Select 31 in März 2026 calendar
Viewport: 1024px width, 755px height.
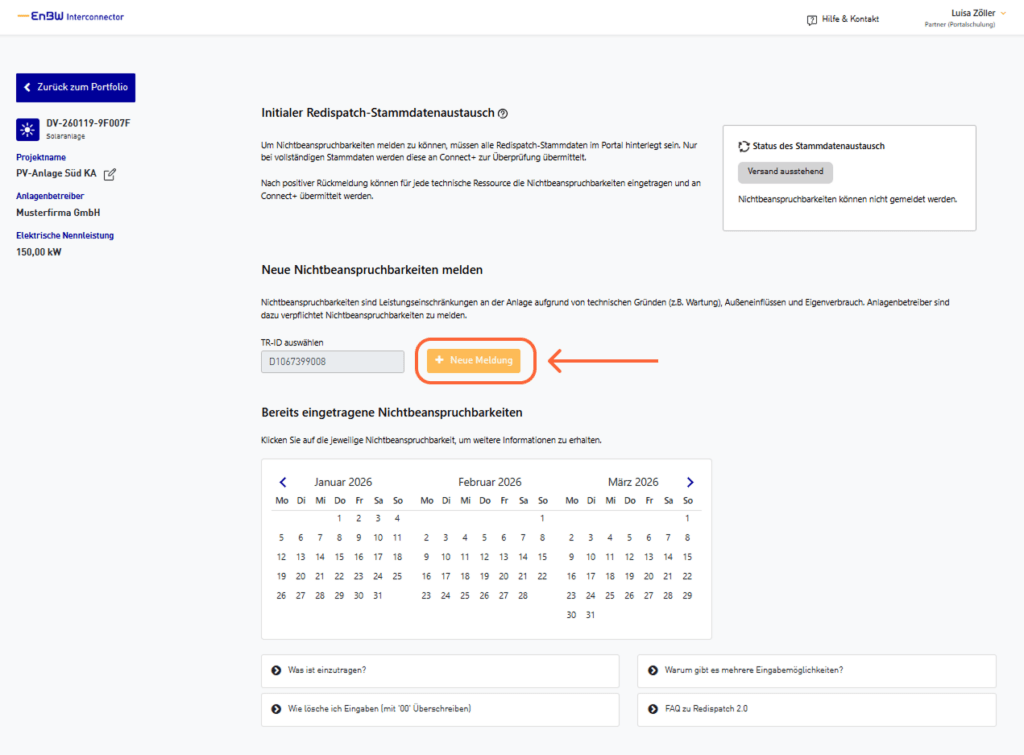pos(590,615)
